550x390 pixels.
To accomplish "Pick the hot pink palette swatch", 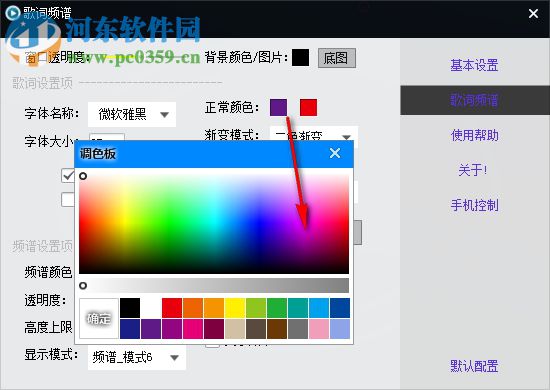I will coord(193,329).
